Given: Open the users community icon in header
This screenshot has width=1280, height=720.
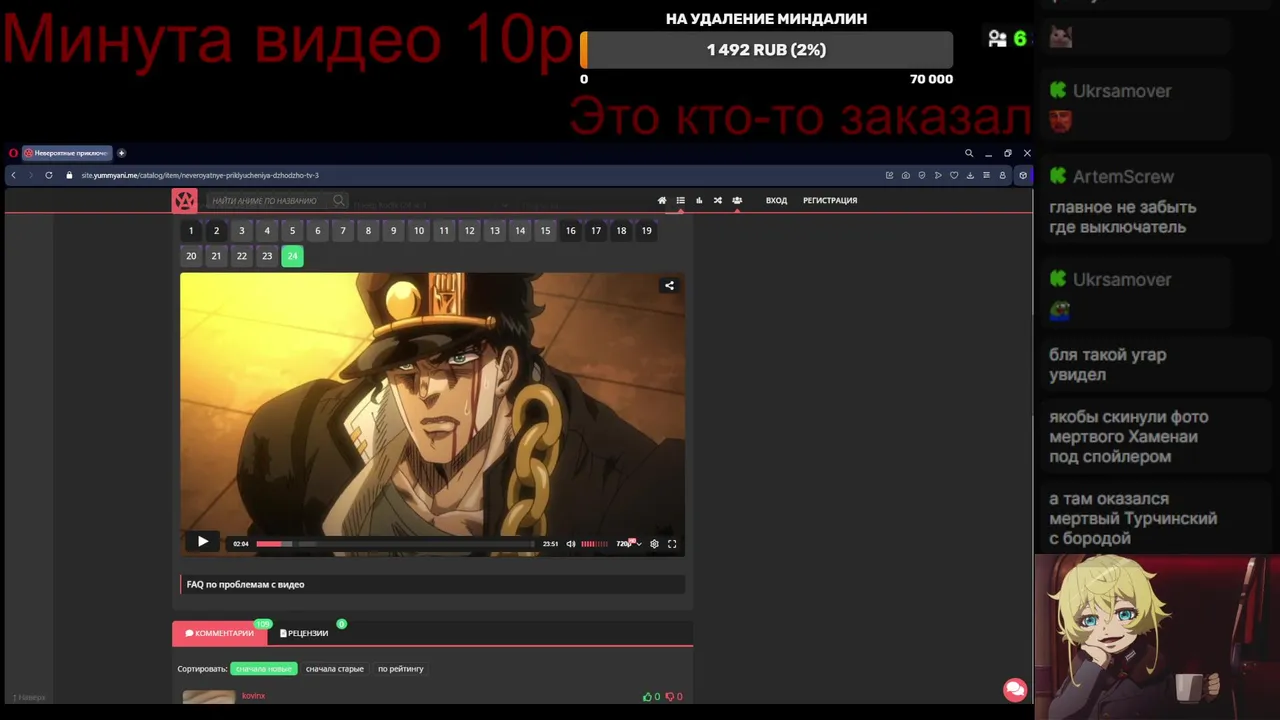Looking at the screenshot, I should coord(737,200).
